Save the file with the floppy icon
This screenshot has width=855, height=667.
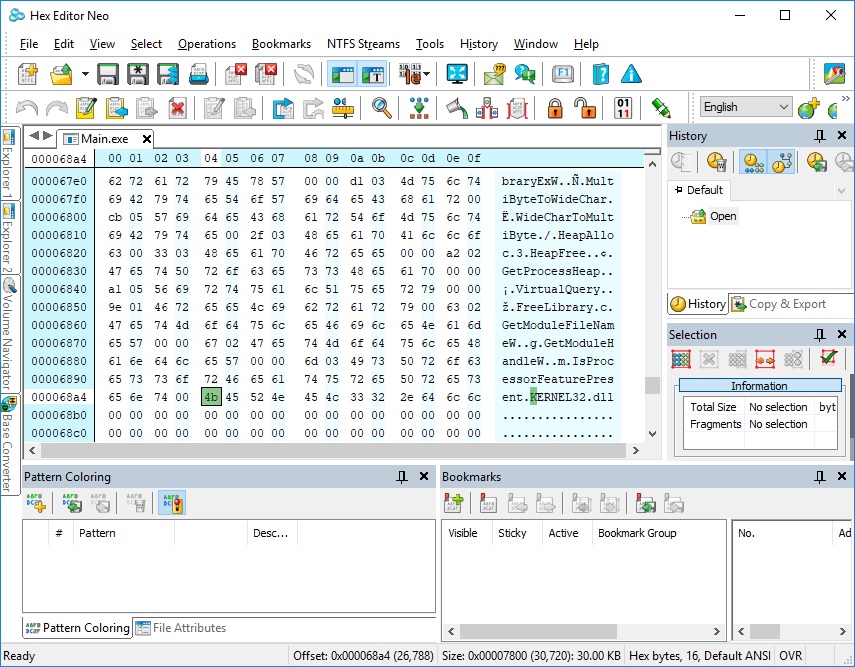(108, 74)
